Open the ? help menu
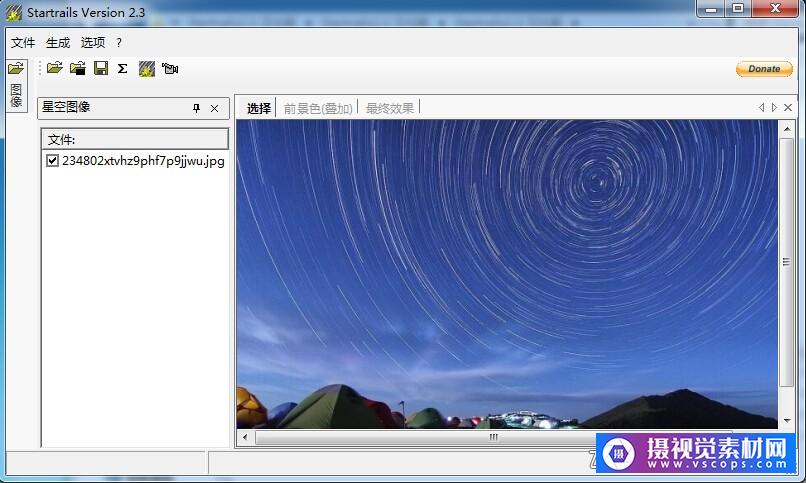806x483 pixels. 119,43
